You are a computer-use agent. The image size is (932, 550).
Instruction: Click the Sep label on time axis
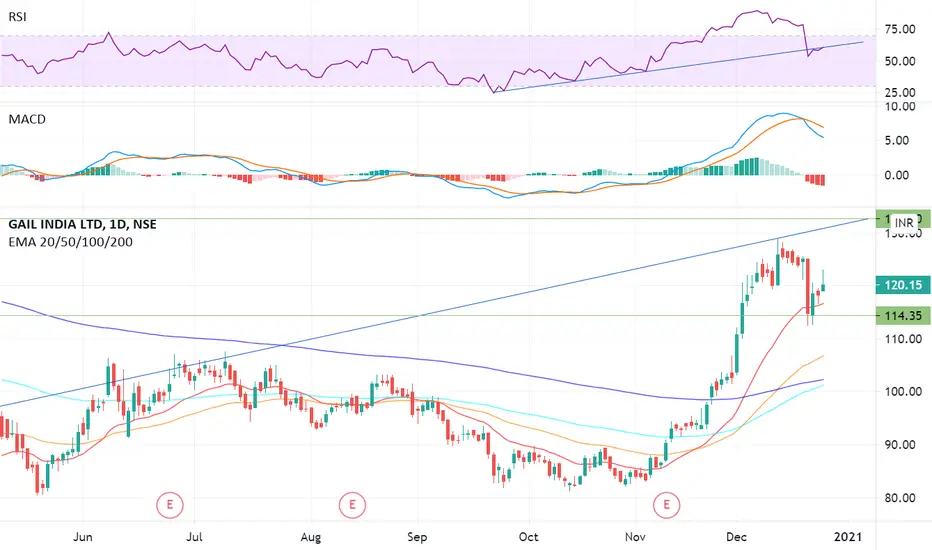(417, 538)
